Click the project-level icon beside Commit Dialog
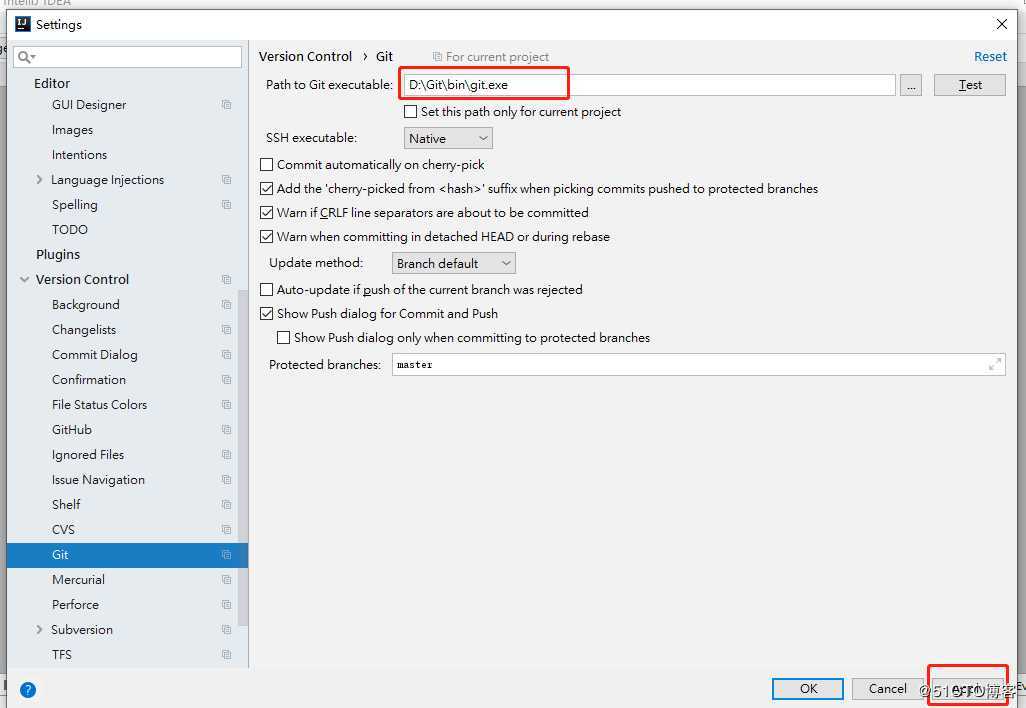 226,354
